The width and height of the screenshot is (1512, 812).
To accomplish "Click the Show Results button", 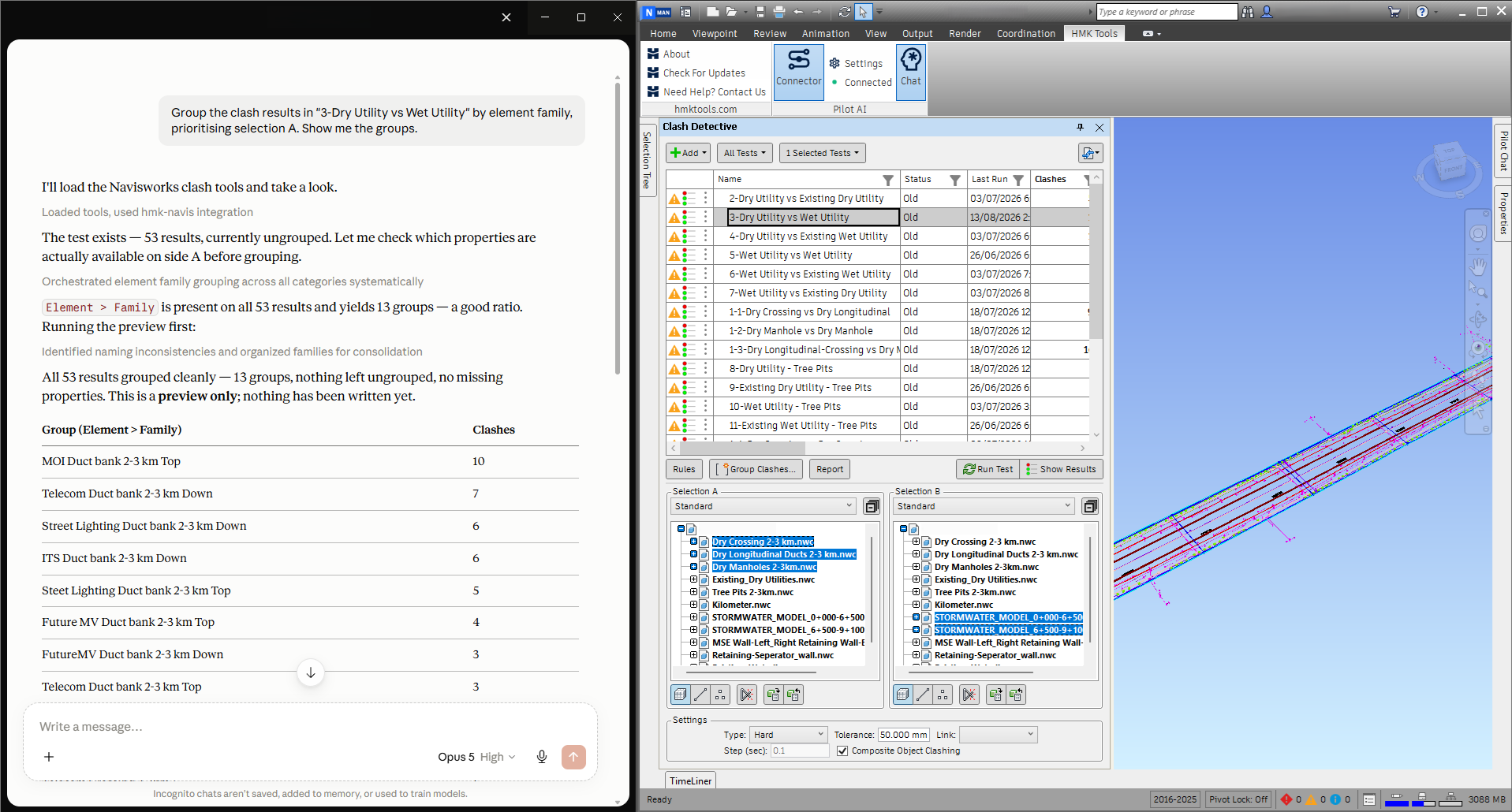I will coord(1061,469).
